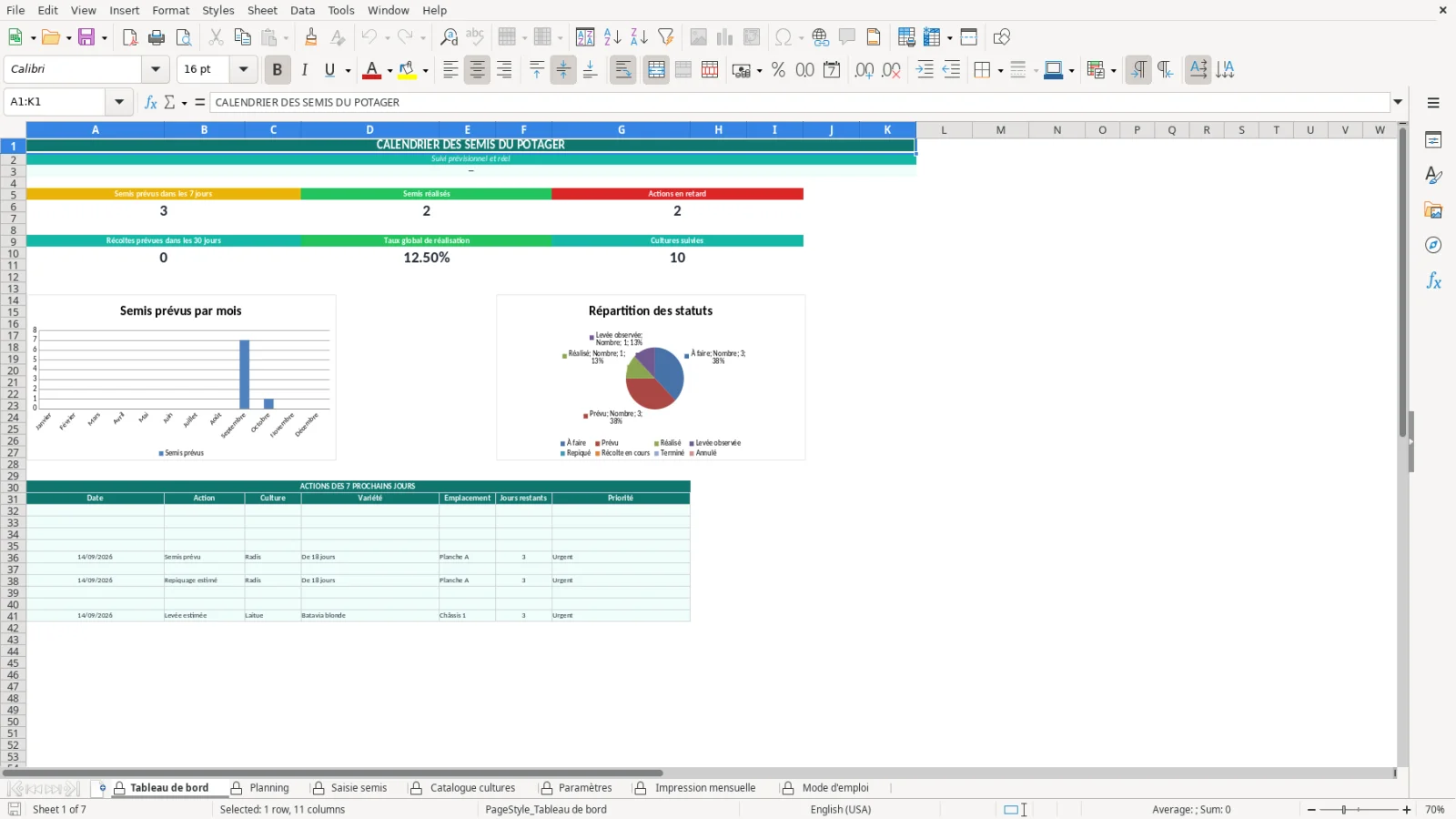Click the Copy icon
Screen dimensions: 1456x819
coord(242,37)
